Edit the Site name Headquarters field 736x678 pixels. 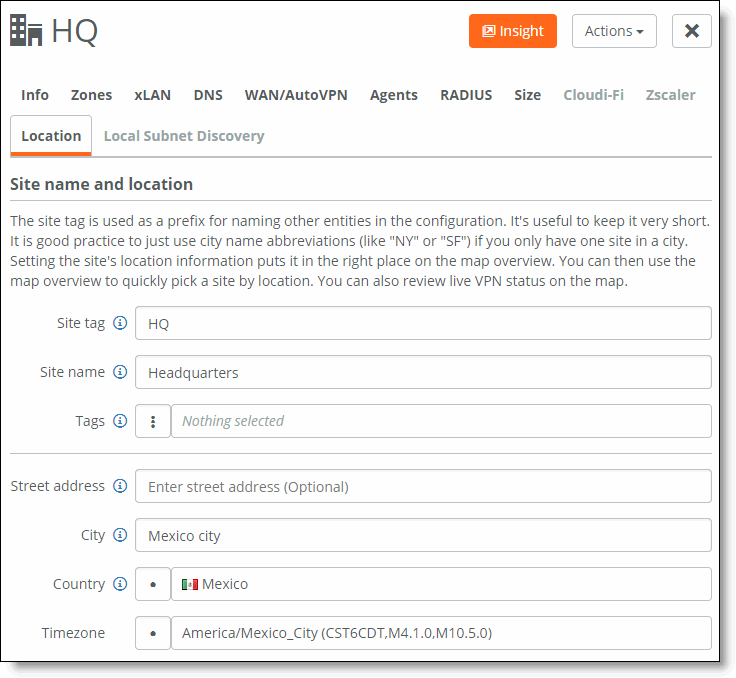(x=423, y=372)
